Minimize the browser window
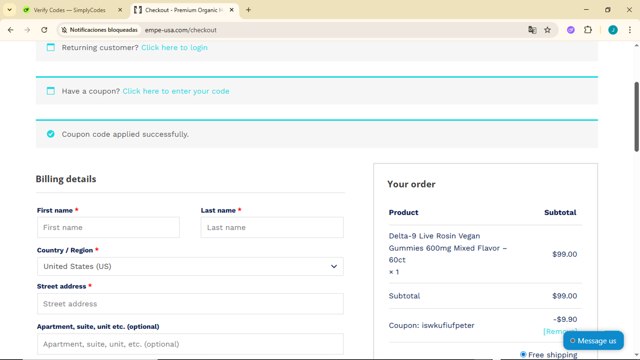 586,10
